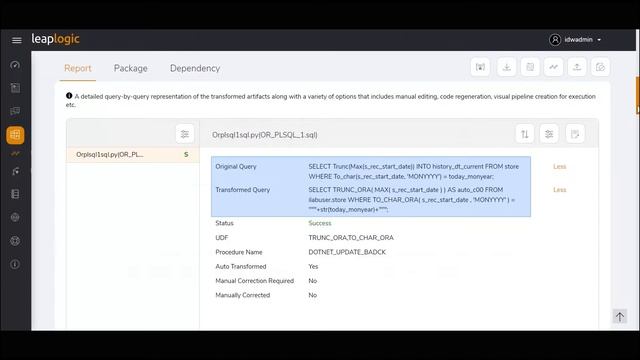Collapse Original Query using its Less link
Viewport: 640px width, 360px height.
point(560,167)
